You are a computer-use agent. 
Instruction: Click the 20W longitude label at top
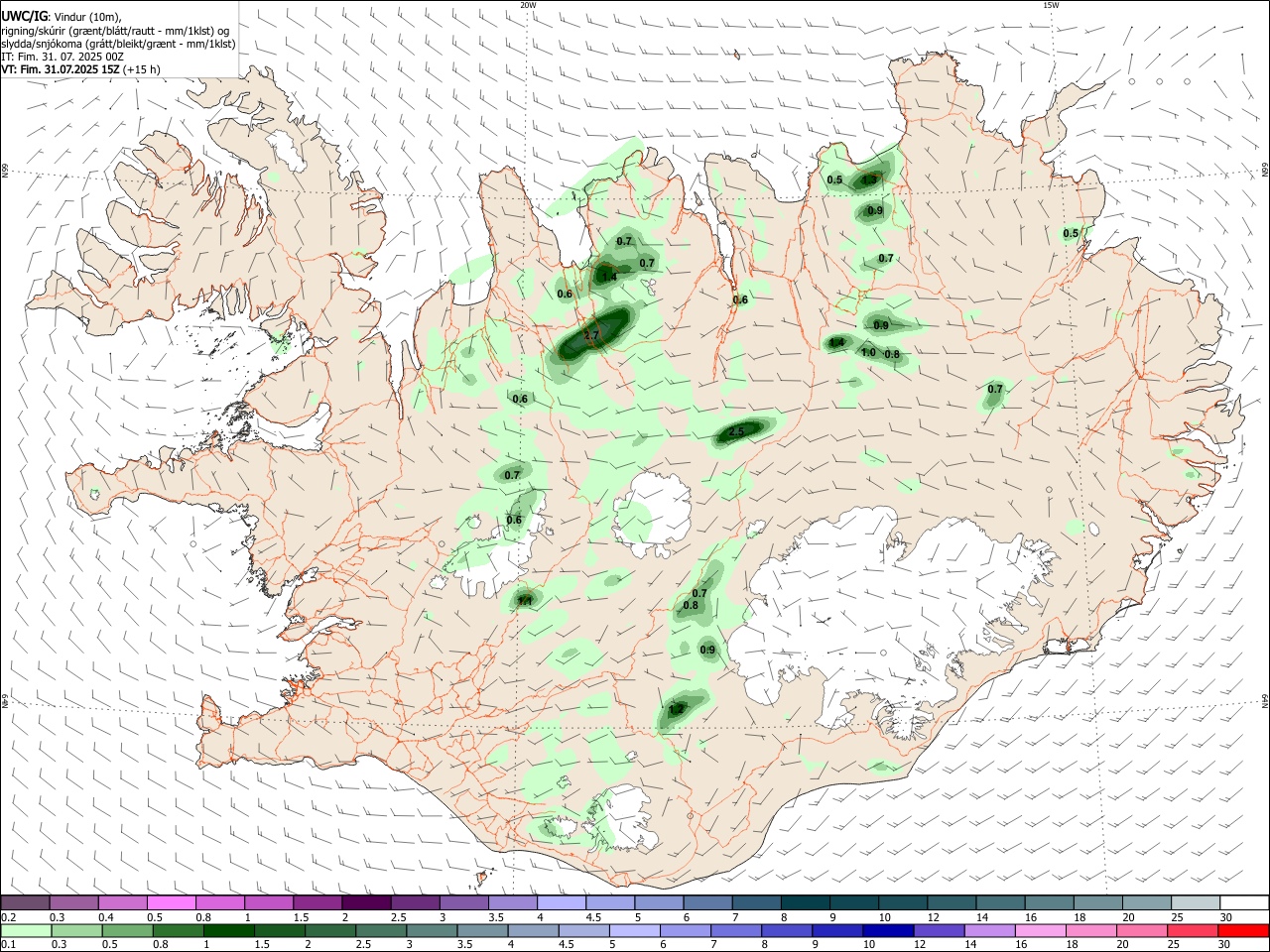tap(528, 5)
